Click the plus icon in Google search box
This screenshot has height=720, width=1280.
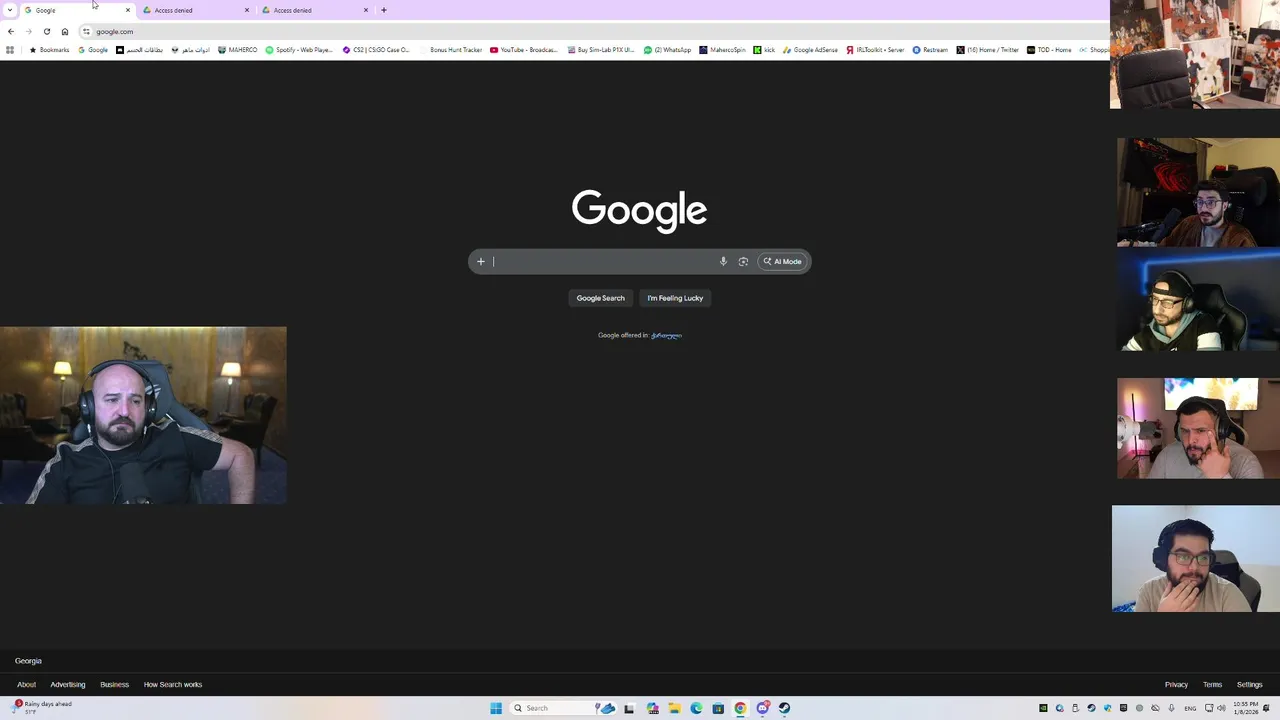click(481, 262)
